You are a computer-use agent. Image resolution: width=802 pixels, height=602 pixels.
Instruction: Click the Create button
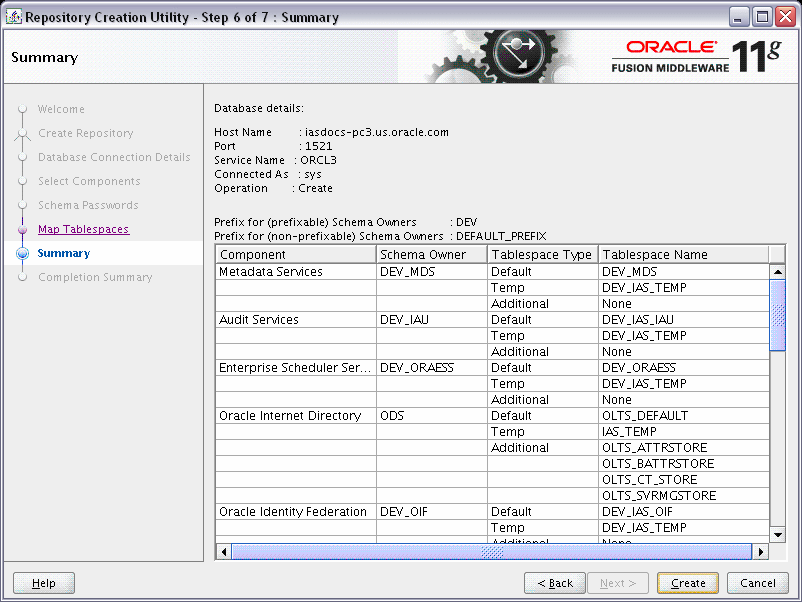tap(687, 583)
